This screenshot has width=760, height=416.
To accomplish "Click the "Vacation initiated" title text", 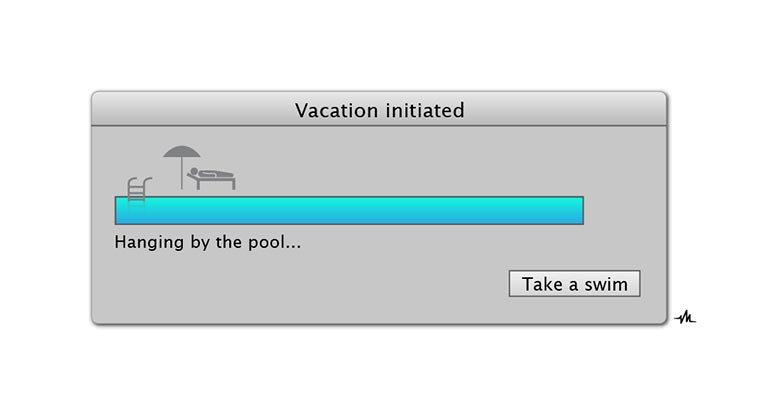I will 379,110.
